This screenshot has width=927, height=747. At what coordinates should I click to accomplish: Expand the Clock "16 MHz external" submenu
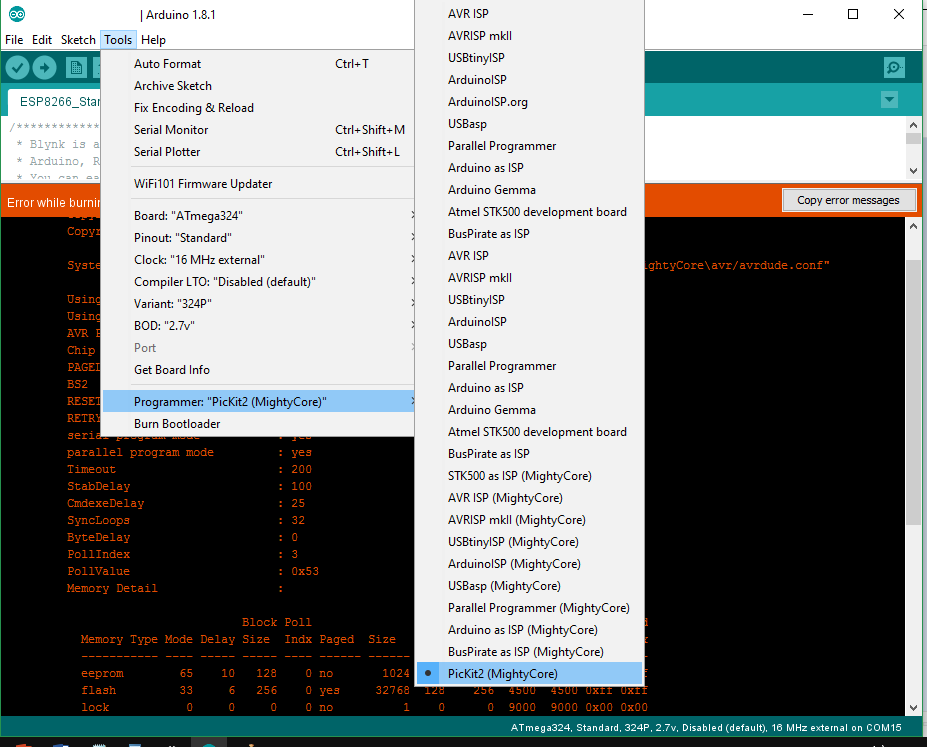pos(258,259)
